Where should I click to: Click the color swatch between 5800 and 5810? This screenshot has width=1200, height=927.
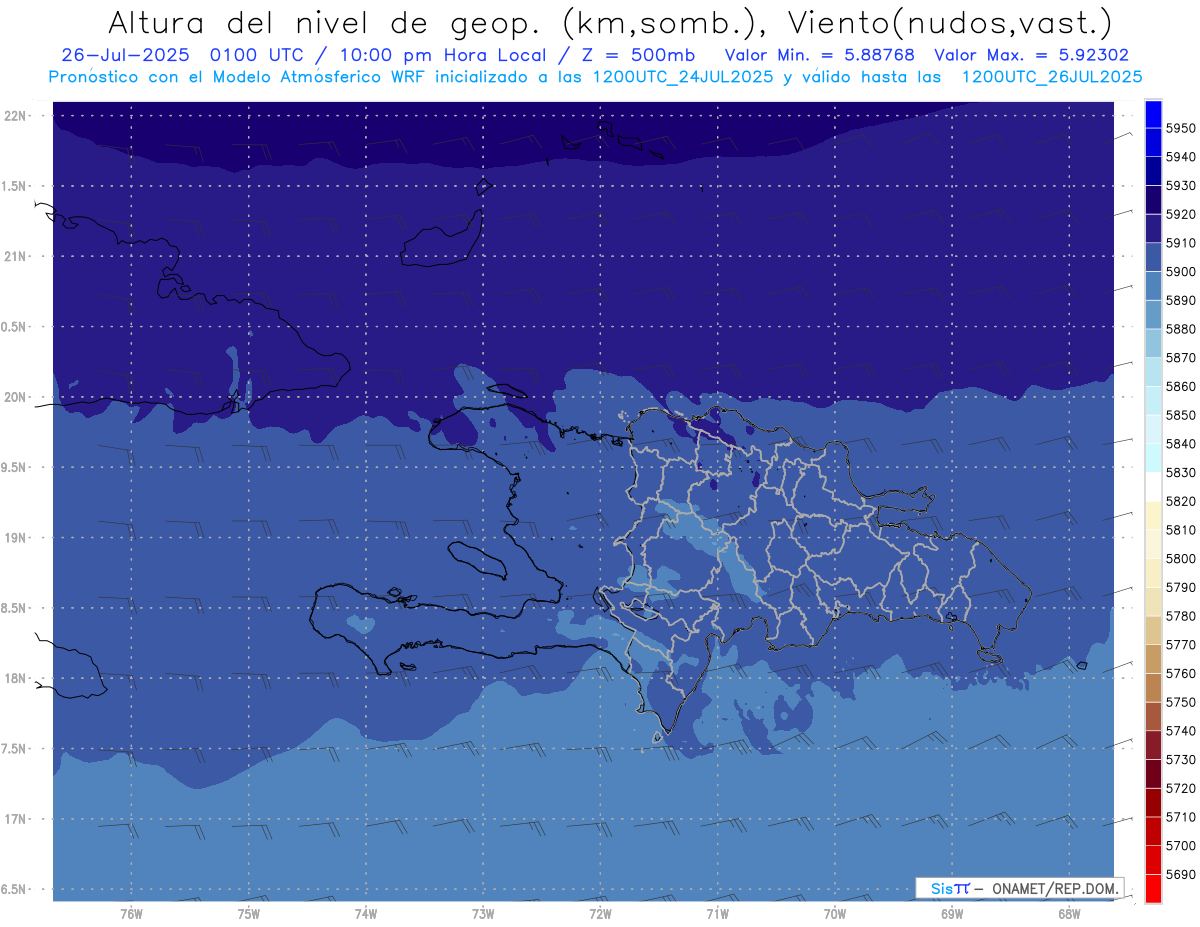coord(1152,544)
